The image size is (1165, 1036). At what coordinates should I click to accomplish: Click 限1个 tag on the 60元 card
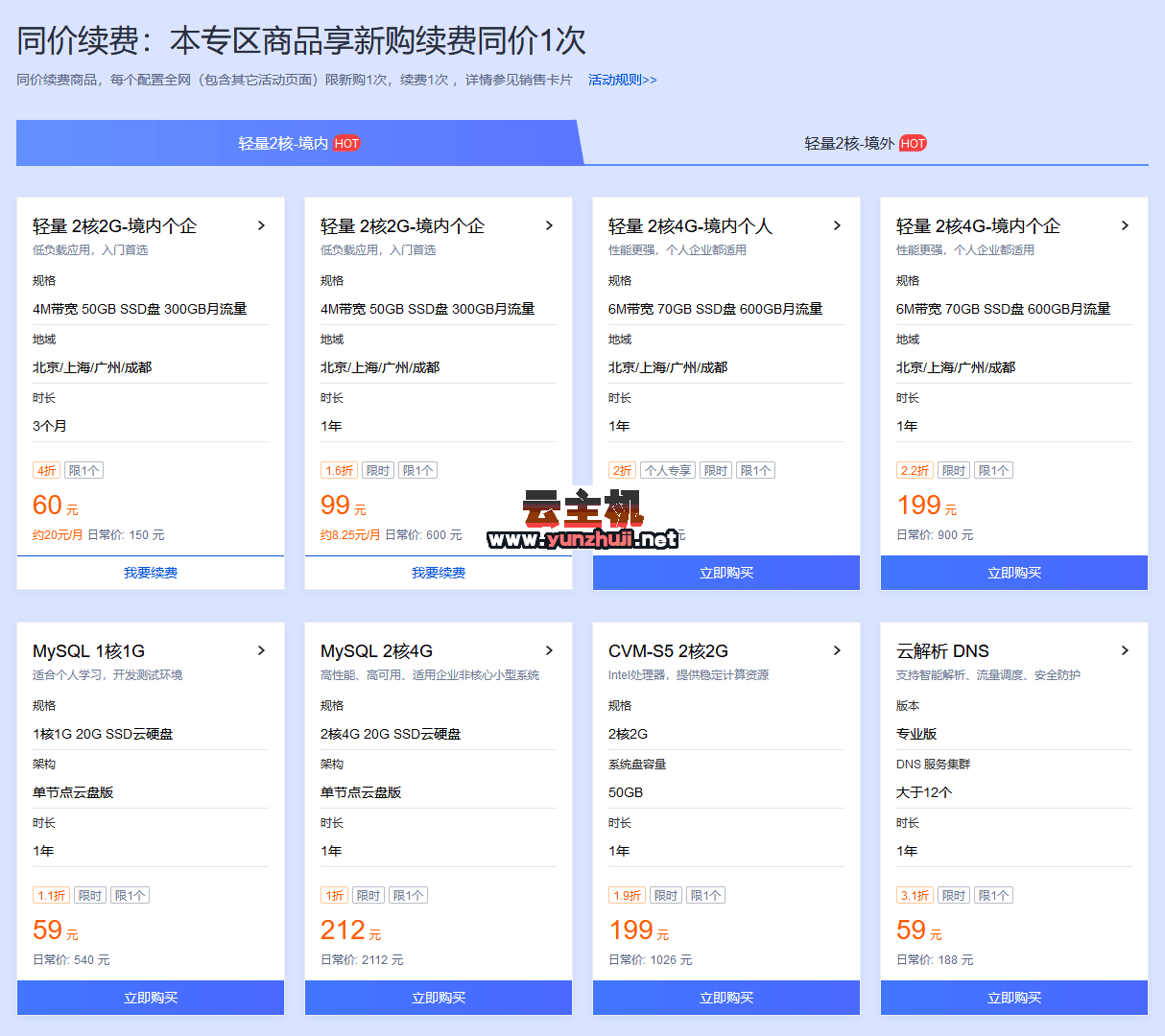coord(84,470)
